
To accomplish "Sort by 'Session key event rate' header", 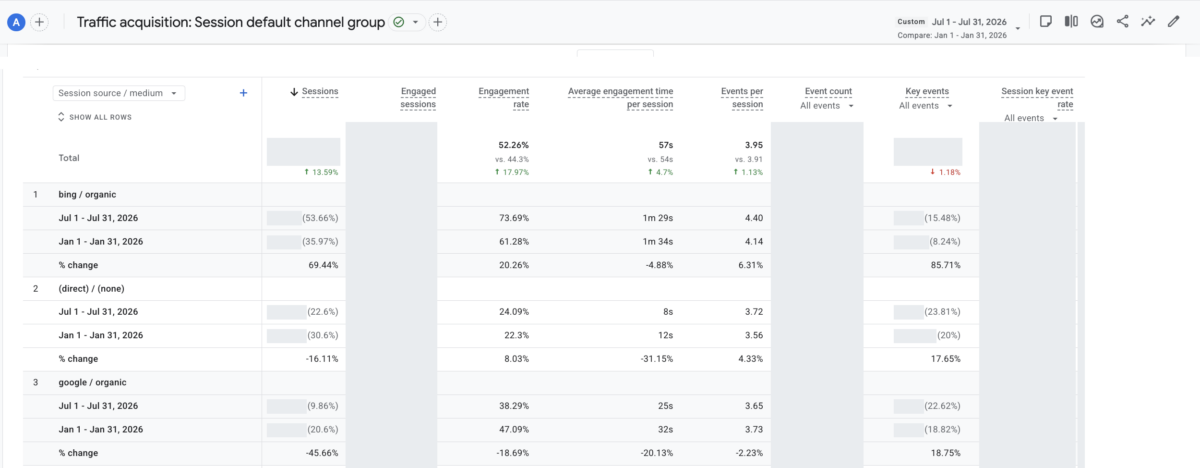I will pyautogui.click(x=1037, y=98).
